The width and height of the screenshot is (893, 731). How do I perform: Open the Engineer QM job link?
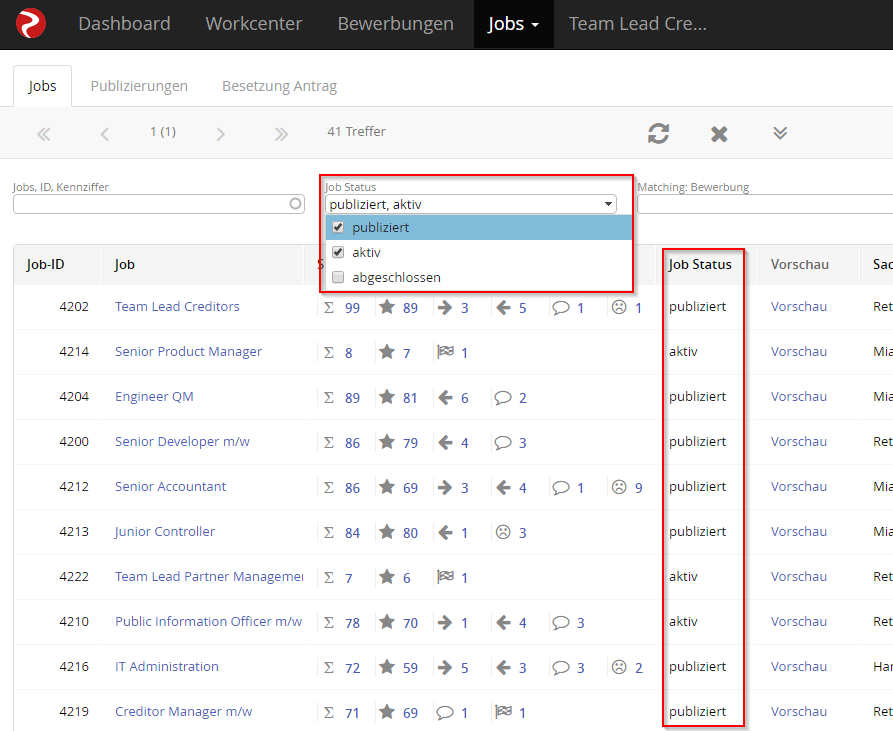click(x=154, y=396)
